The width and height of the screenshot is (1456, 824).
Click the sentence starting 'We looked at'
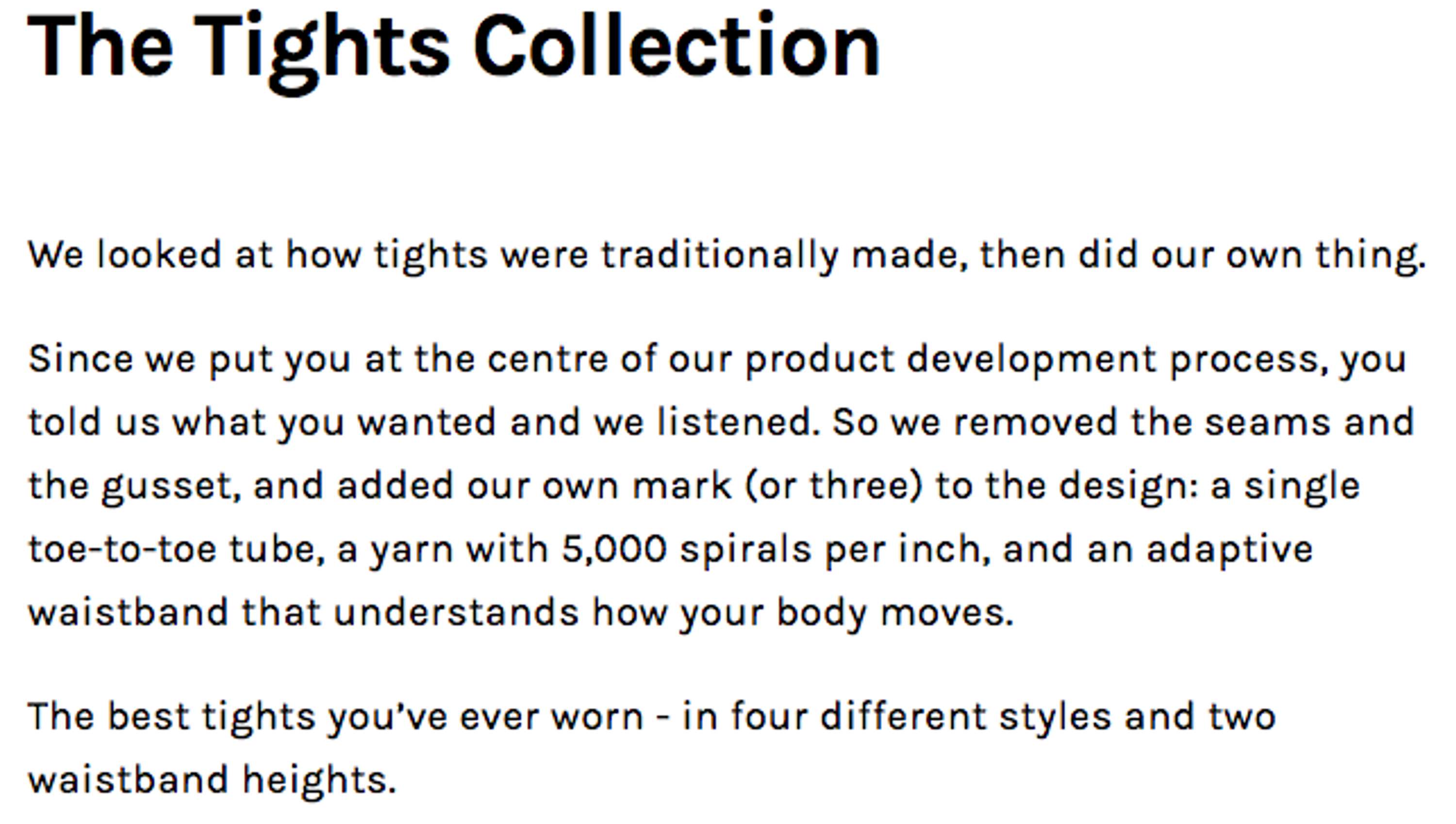click(x=727, y=256)
